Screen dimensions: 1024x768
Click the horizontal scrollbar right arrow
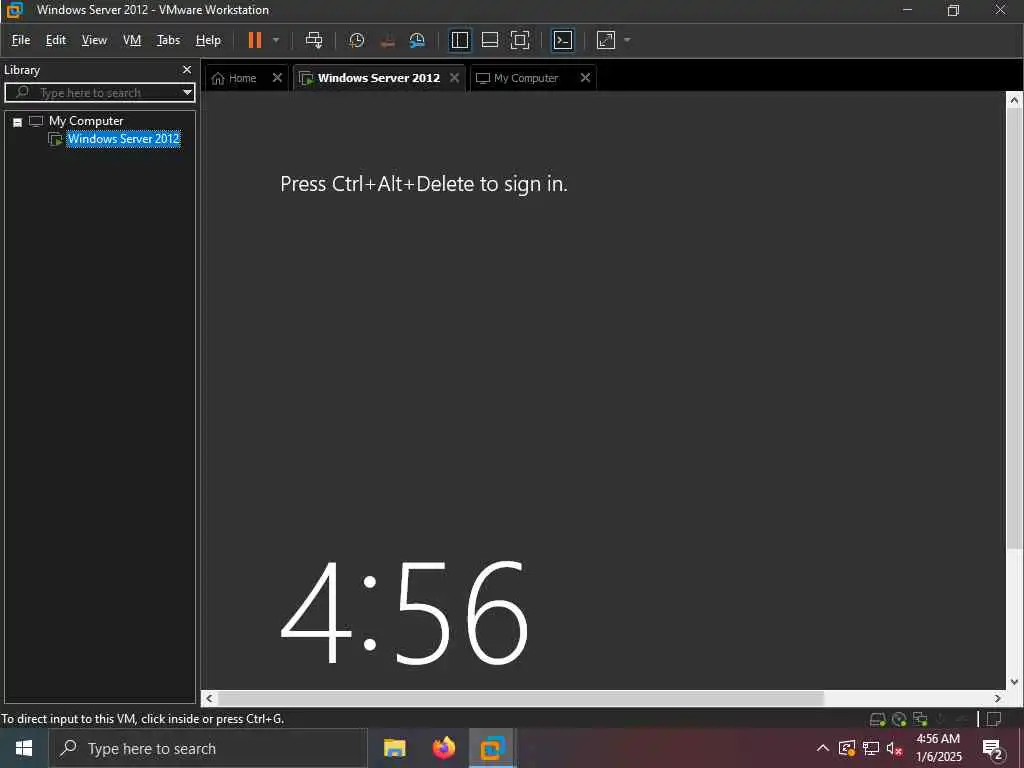click(x=997, y=698)
